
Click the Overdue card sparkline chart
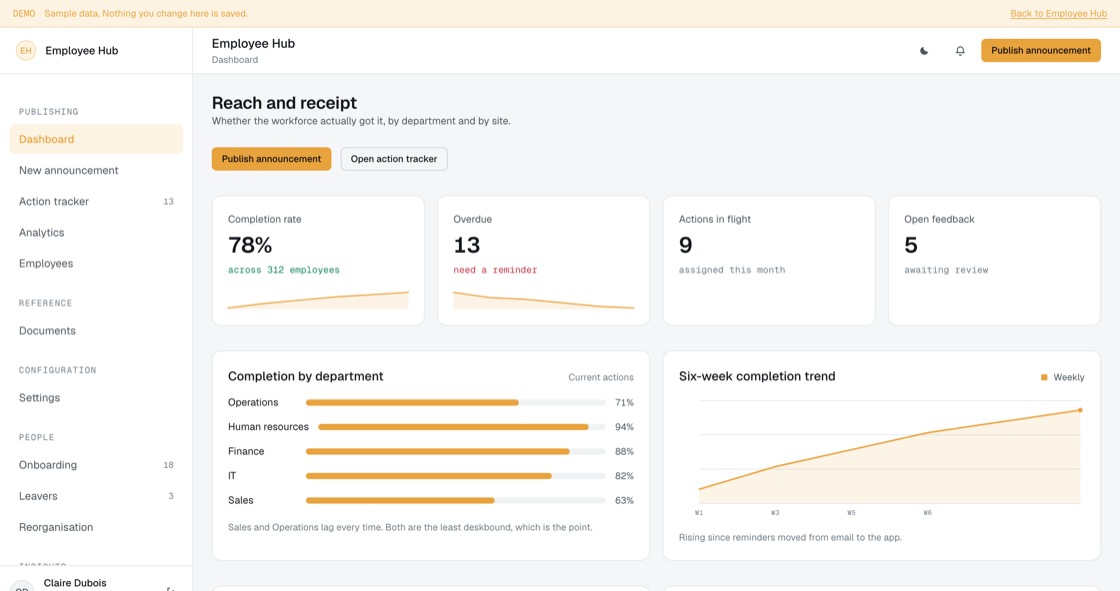click(x=544, y=300)
